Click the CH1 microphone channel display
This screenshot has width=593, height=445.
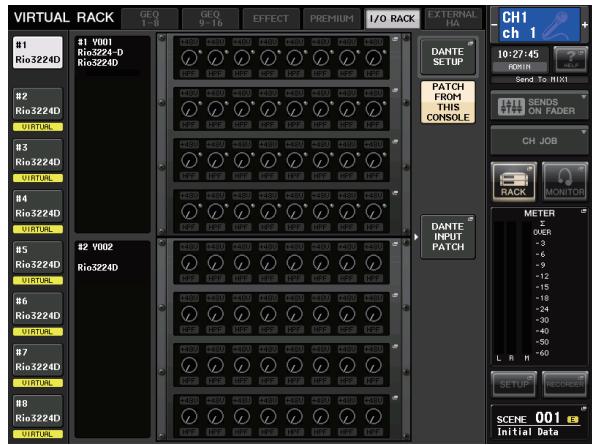coord(539,25)
